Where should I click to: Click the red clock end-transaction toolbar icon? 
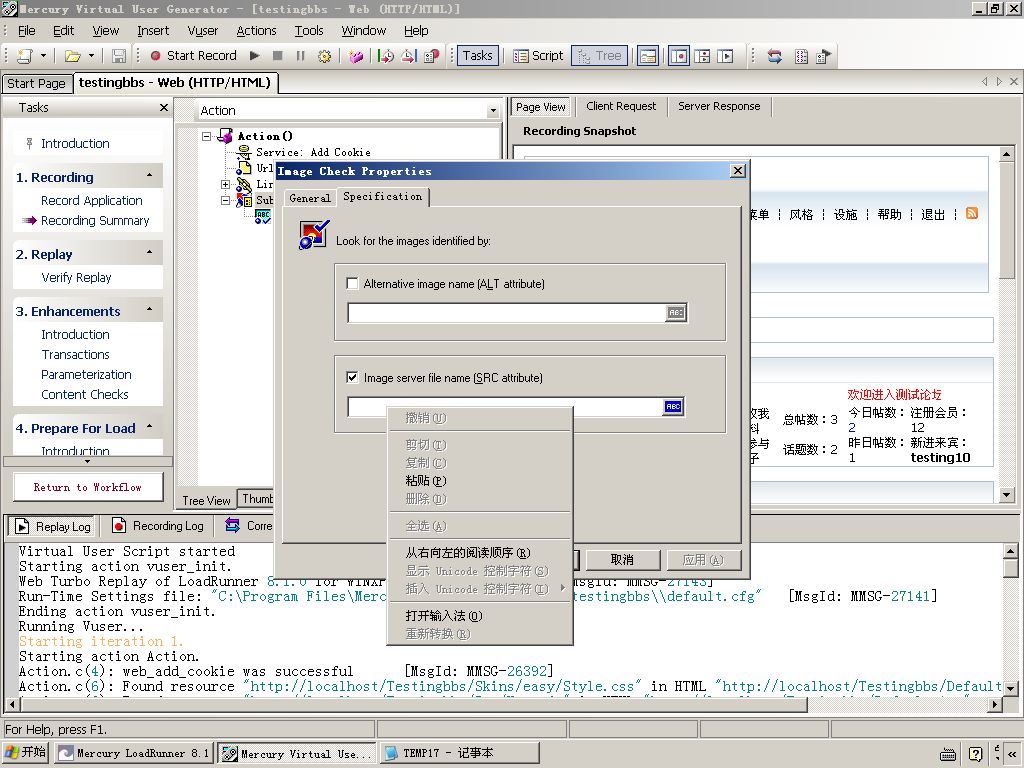tap(409, 56)
